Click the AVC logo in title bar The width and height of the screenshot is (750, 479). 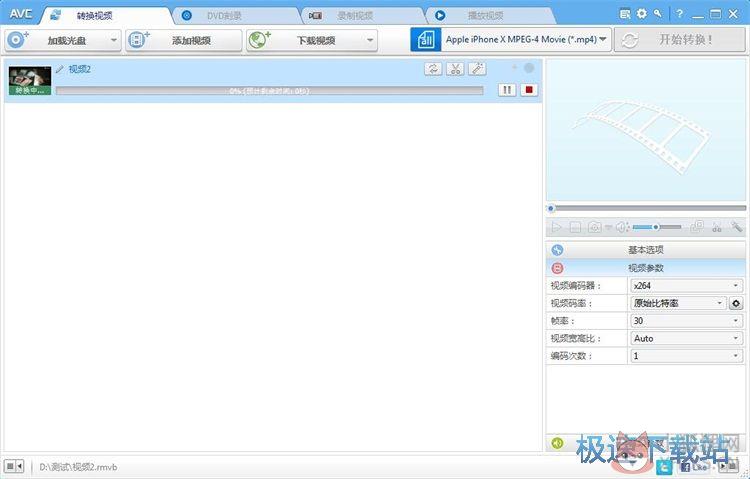click(21, 14)
